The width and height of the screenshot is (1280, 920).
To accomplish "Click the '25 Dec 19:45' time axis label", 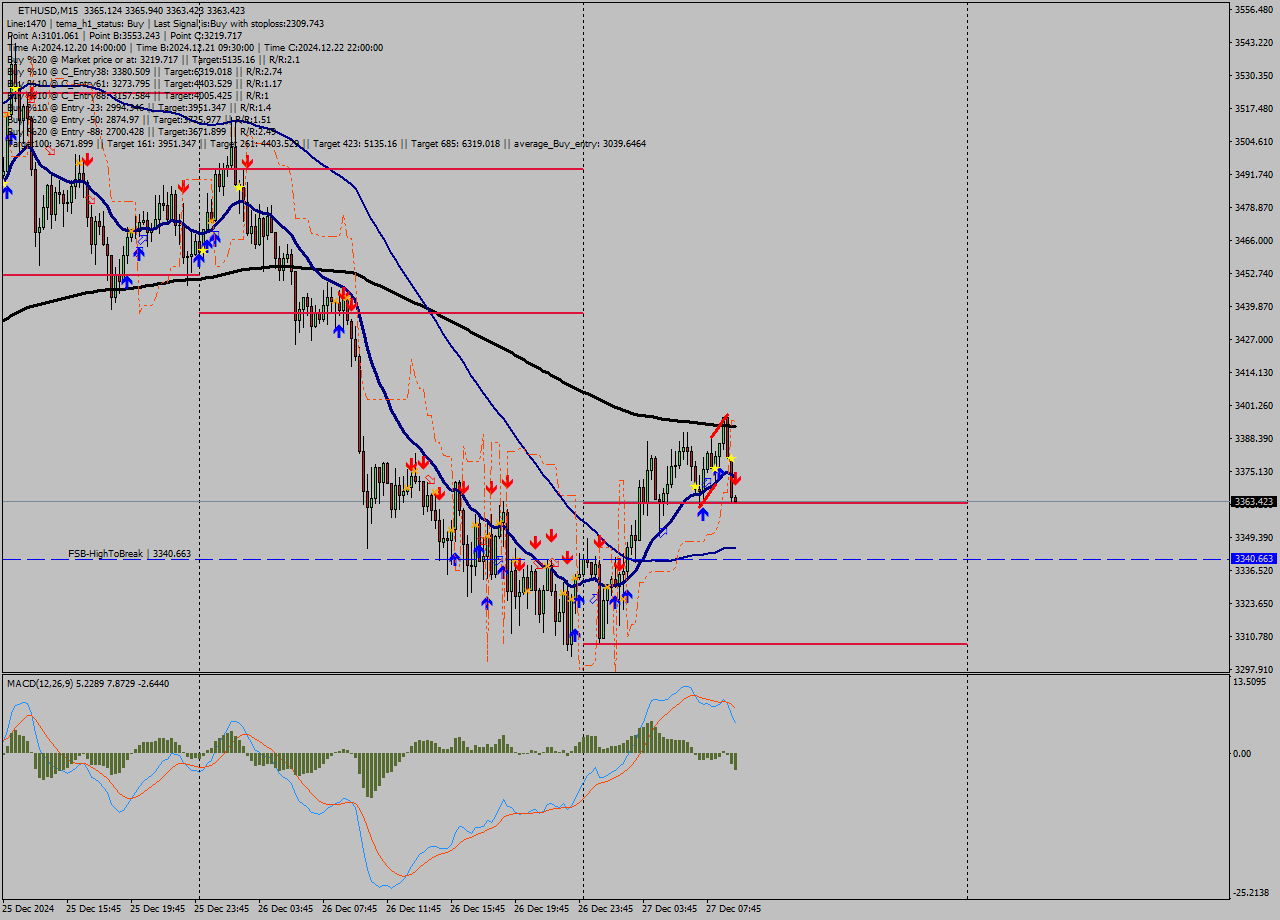I will [x=158, y=909].
